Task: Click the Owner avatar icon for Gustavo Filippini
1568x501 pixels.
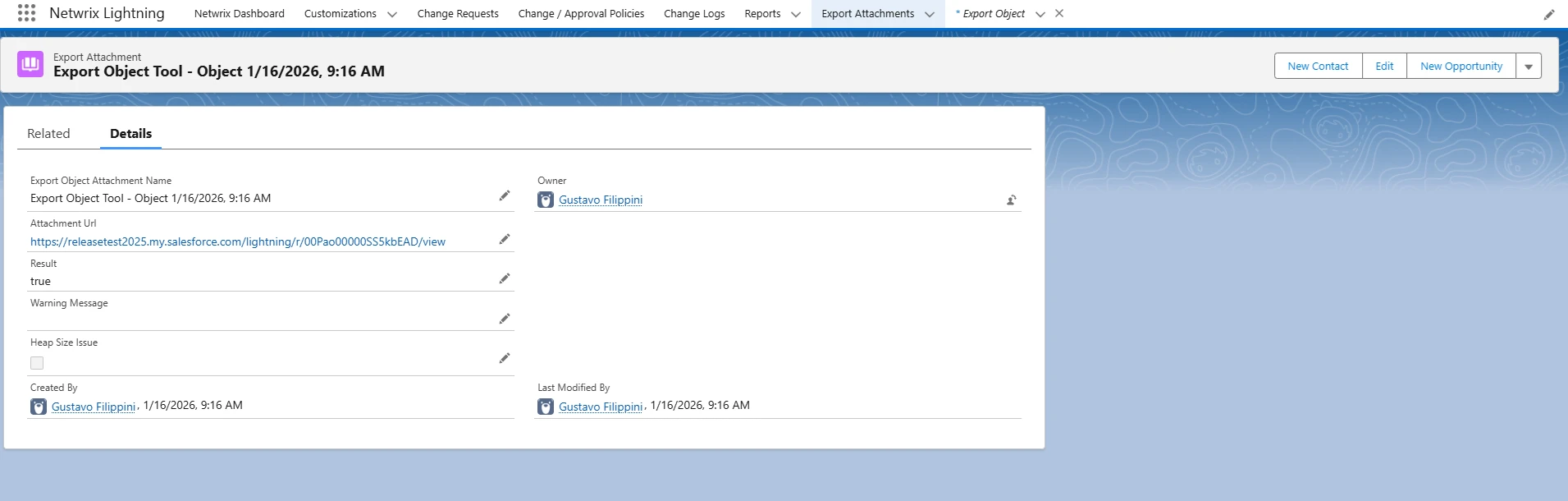Action: click(x=546, y=200)
